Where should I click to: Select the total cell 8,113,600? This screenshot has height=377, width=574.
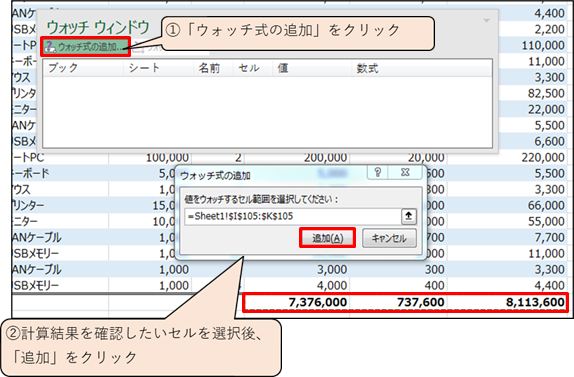coord(507,302)
